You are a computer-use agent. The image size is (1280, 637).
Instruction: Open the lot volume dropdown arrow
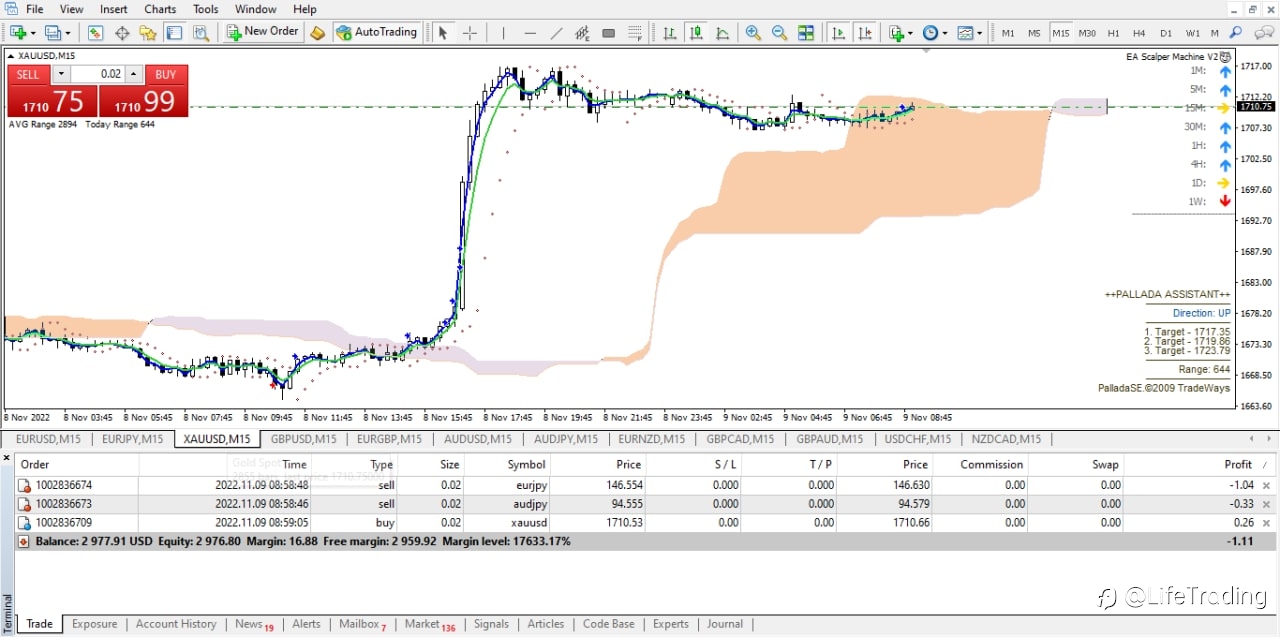click(x=61, y=74)
